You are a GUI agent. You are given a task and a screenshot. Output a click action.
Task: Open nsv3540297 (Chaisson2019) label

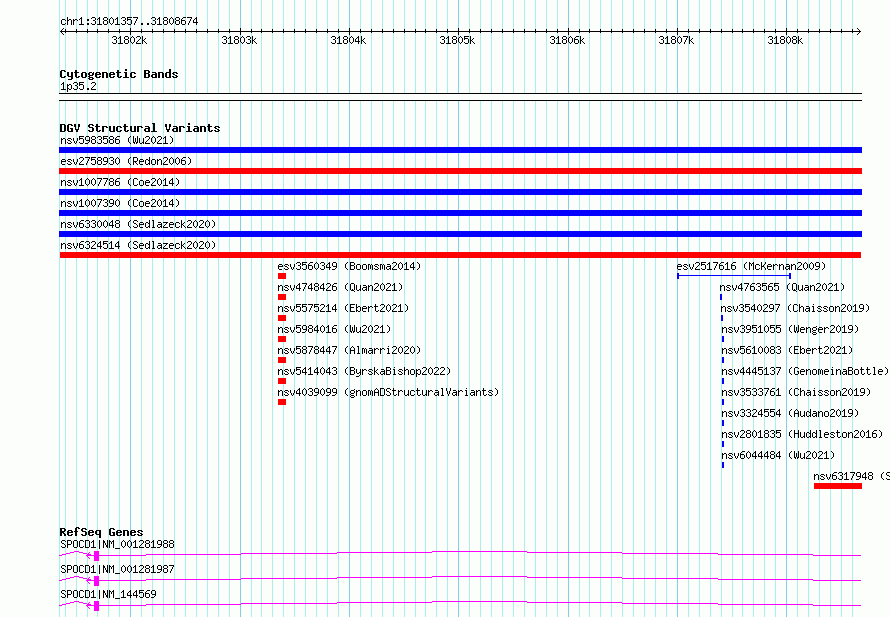click(x=795, y=308)
